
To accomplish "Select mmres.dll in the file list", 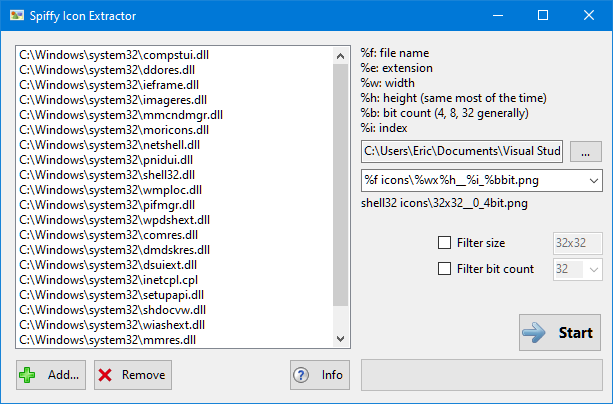I will [x=108, y=340].
